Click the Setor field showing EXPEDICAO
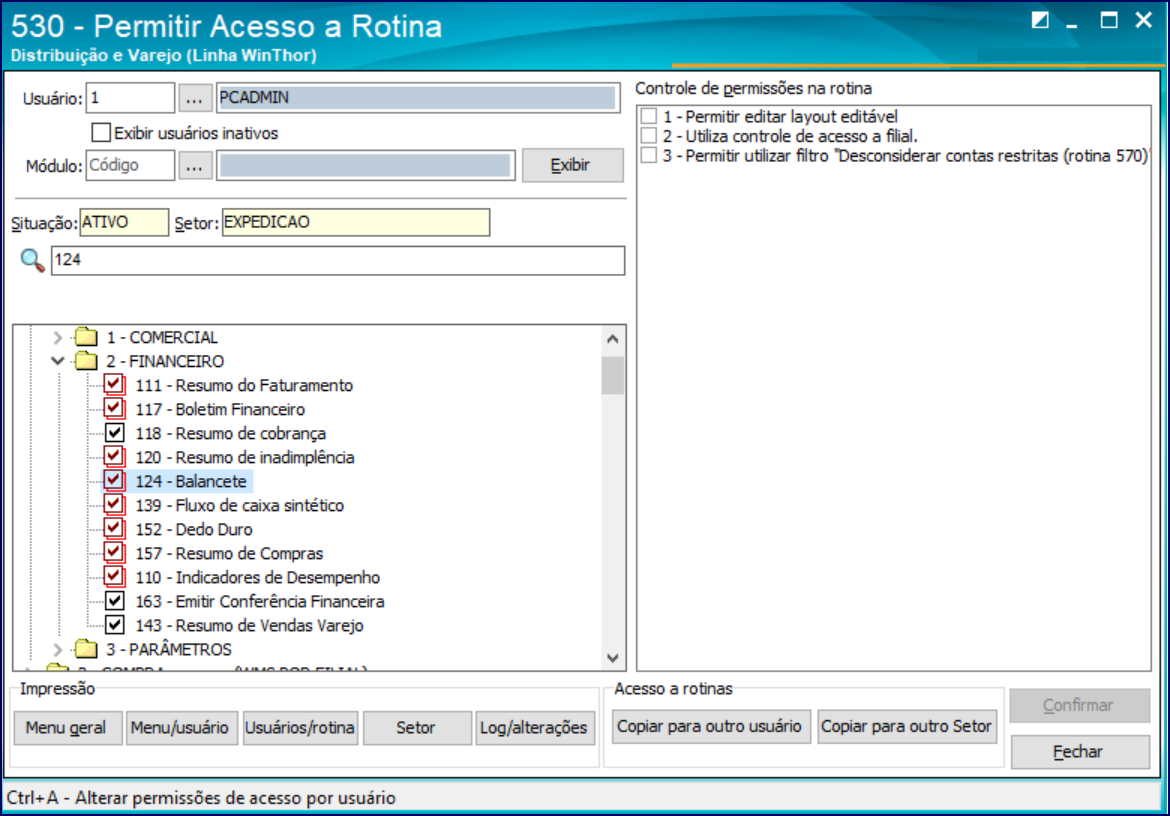Viewport: 1170px width, 816px height. (x=355, y=222)
